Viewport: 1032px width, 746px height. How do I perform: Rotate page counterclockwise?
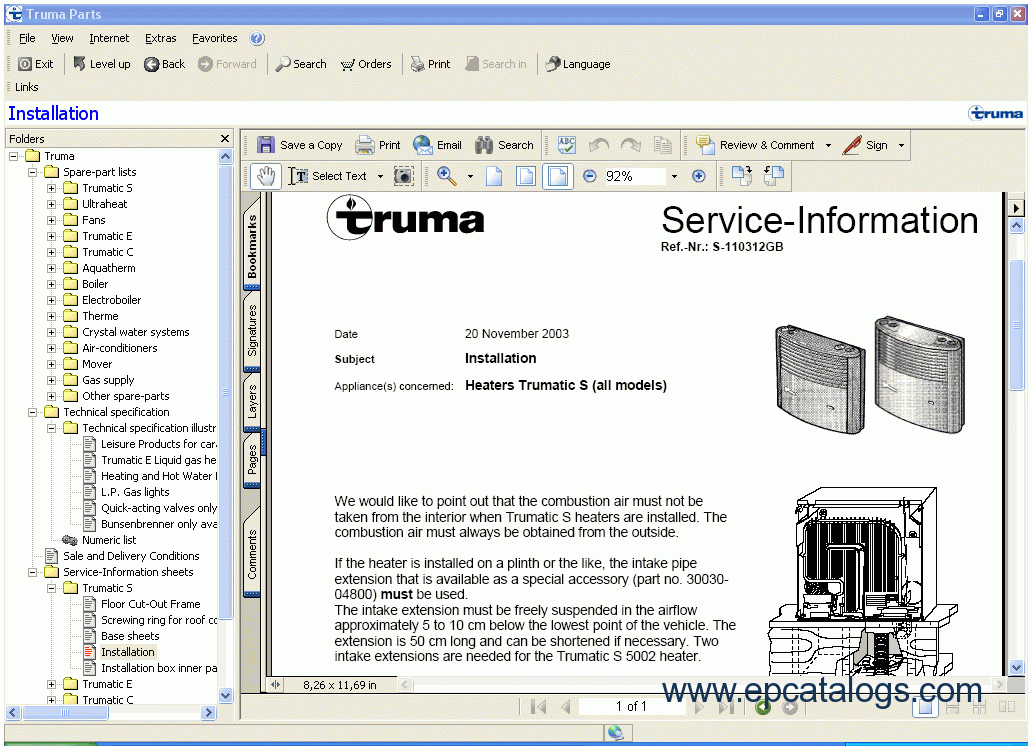pyautogui.click(x=774, y=176)
